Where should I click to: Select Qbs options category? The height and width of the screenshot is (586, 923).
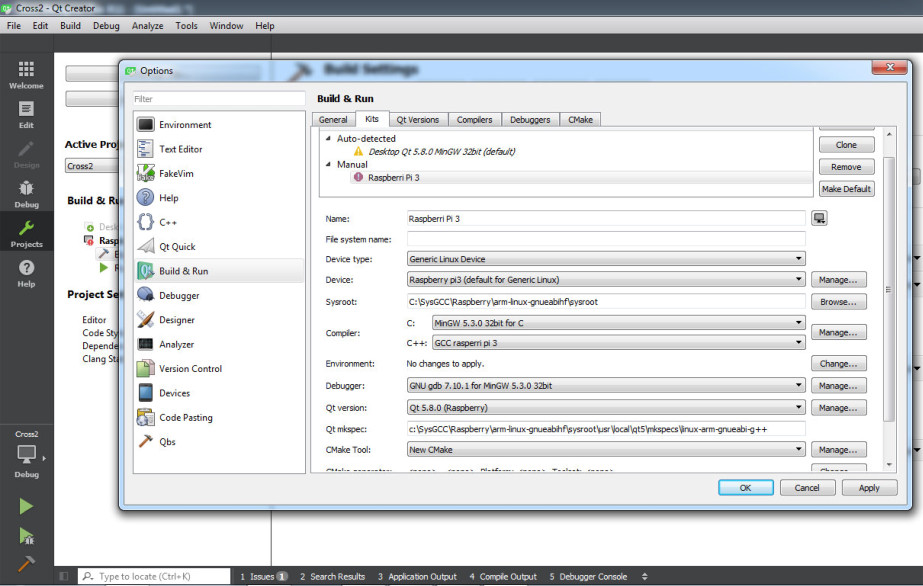(219, 442)
